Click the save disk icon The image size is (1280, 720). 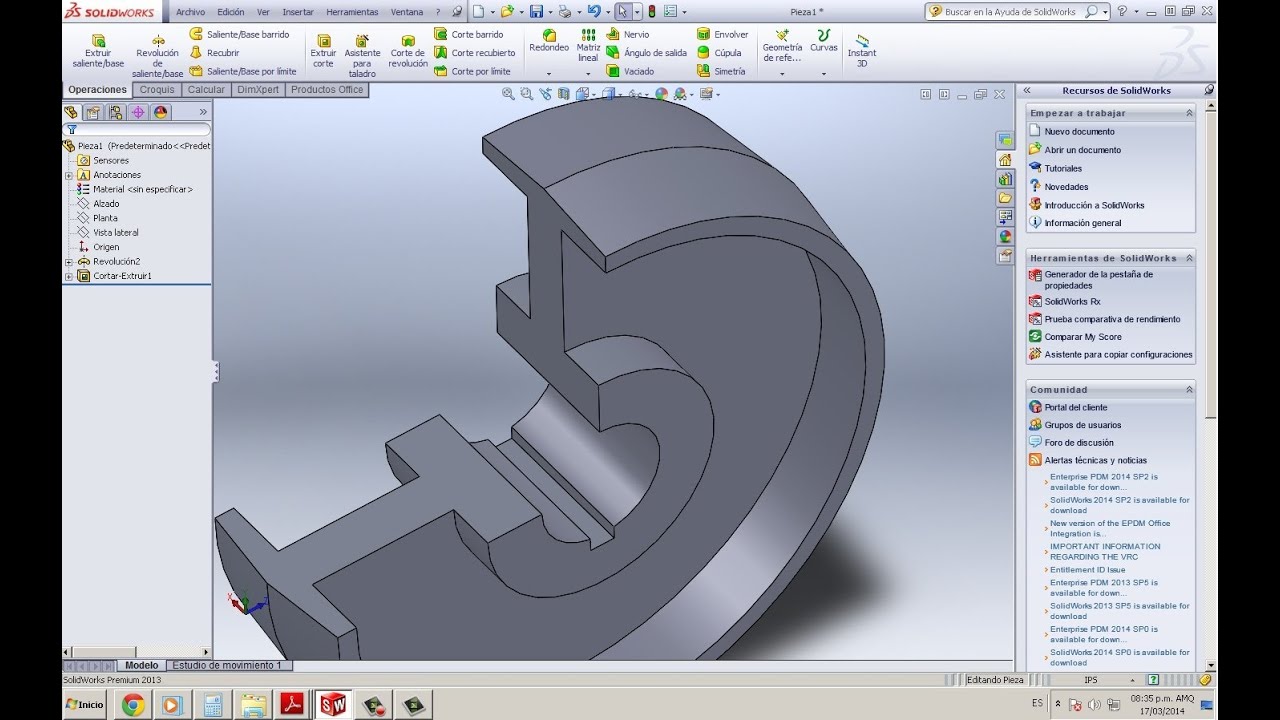pos(536,12)
